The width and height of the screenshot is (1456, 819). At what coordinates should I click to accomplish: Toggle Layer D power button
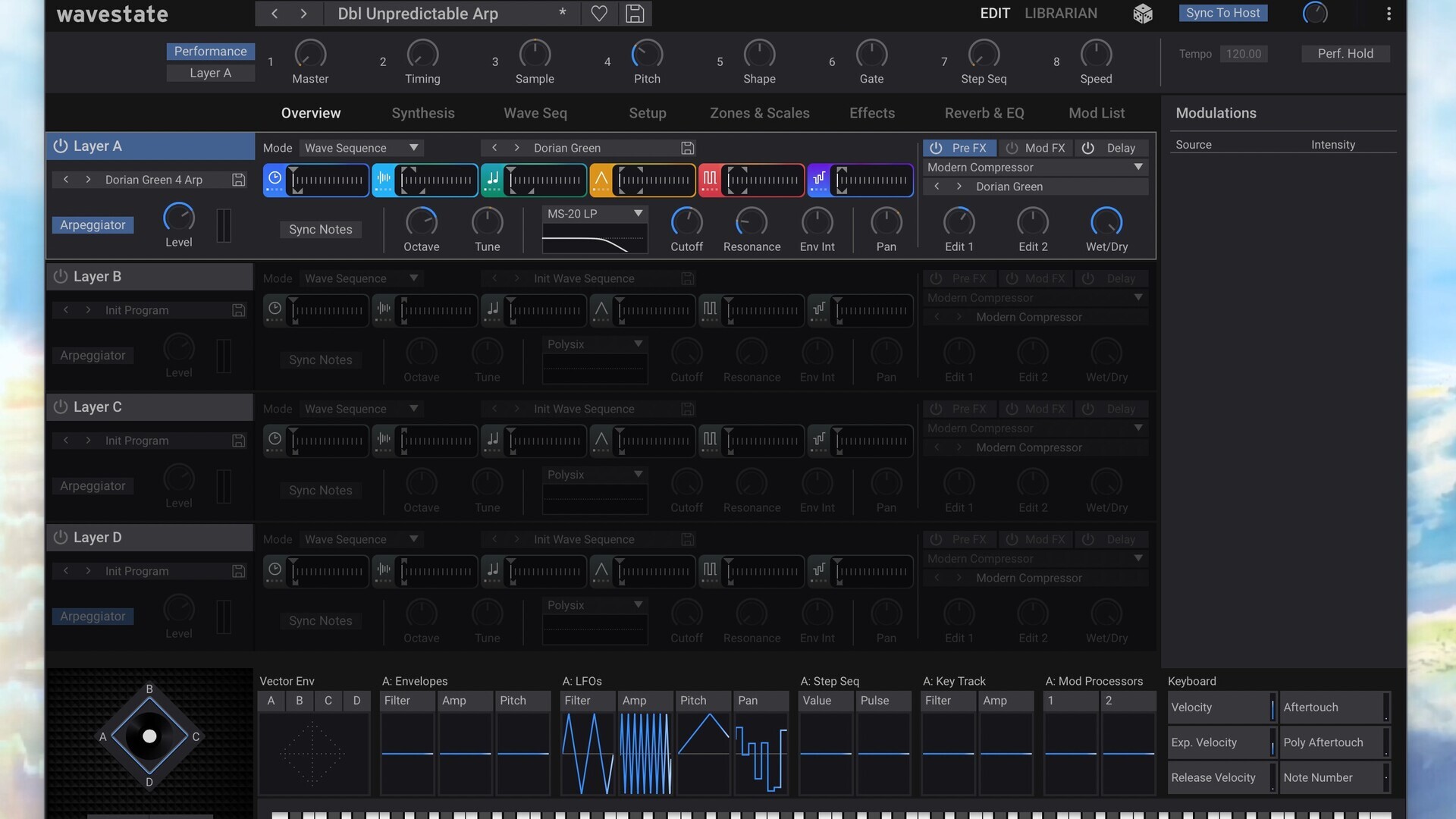point(61,538)
